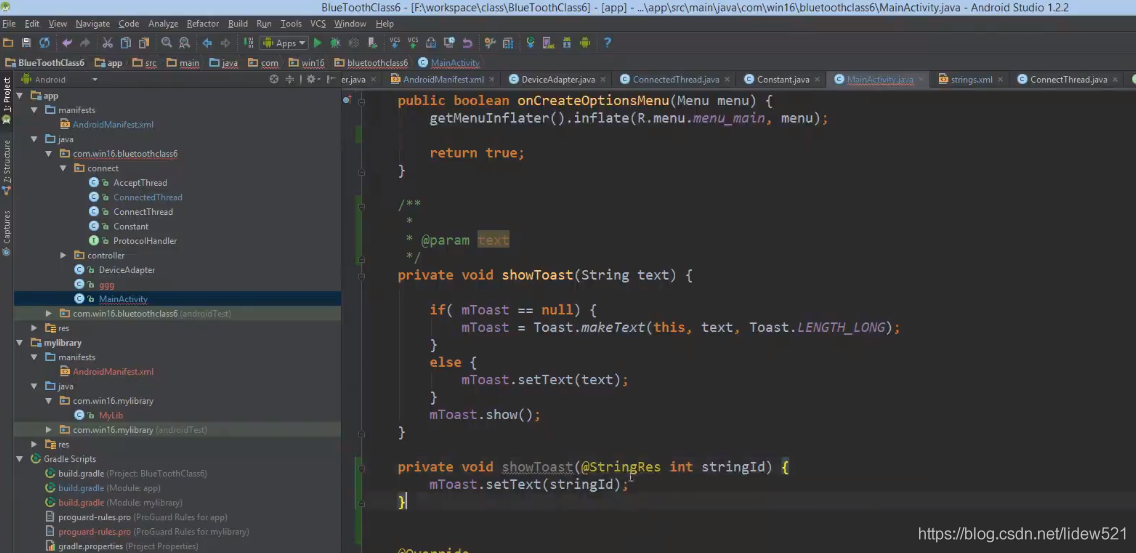The width and height of the screenshot is (1136, 553).
Task: Select ProtocolHandler in project tree
Action: coord(145,241)
